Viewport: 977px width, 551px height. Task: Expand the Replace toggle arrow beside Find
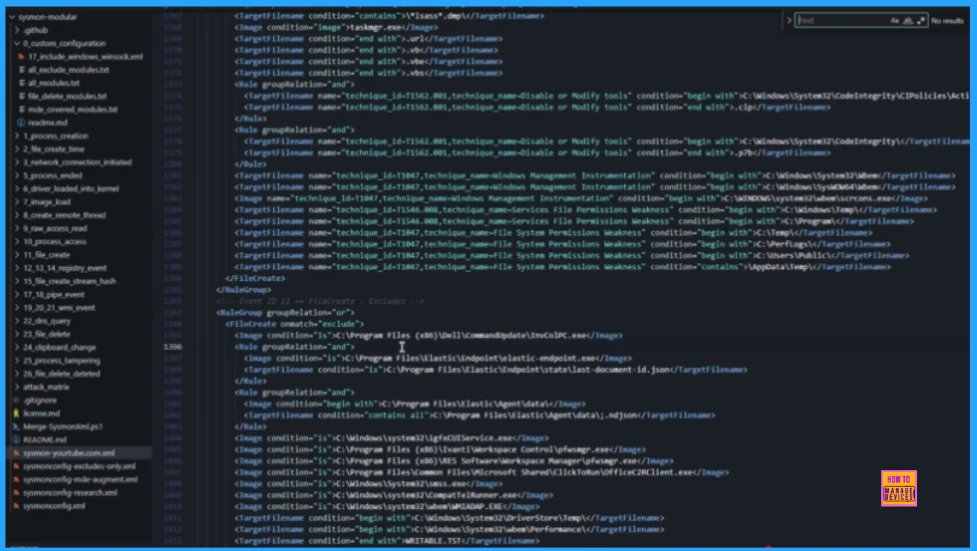click(789, 21)
